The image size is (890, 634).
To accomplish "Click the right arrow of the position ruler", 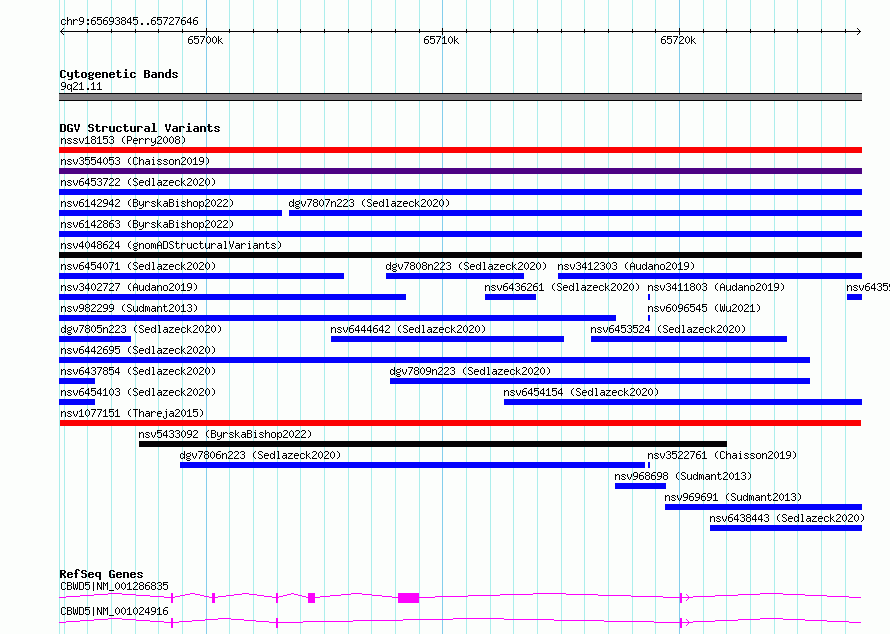I will click(859, 31).
